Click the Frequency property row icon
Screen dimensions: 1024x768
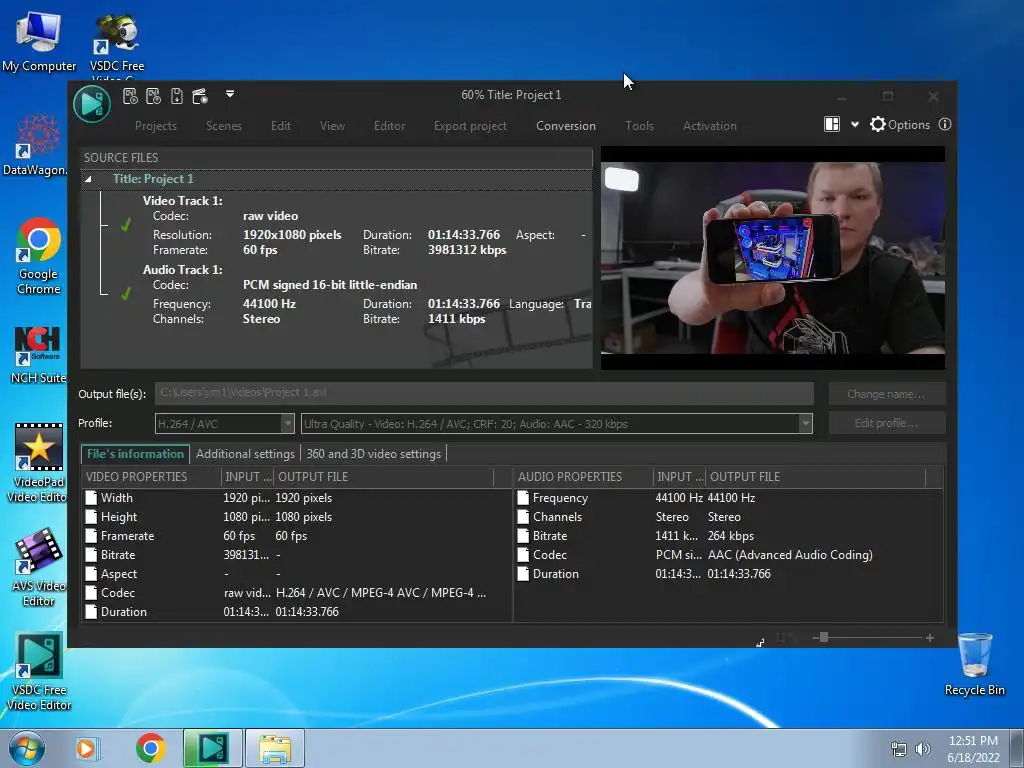523,498
